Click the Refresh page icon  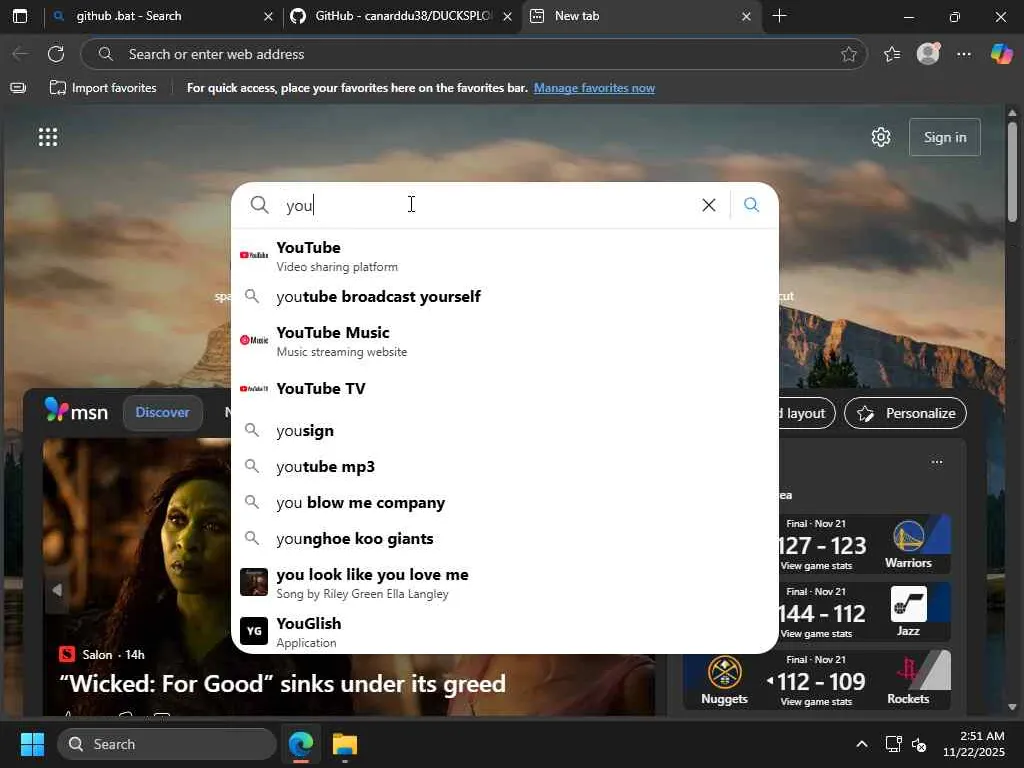(56, 54)
